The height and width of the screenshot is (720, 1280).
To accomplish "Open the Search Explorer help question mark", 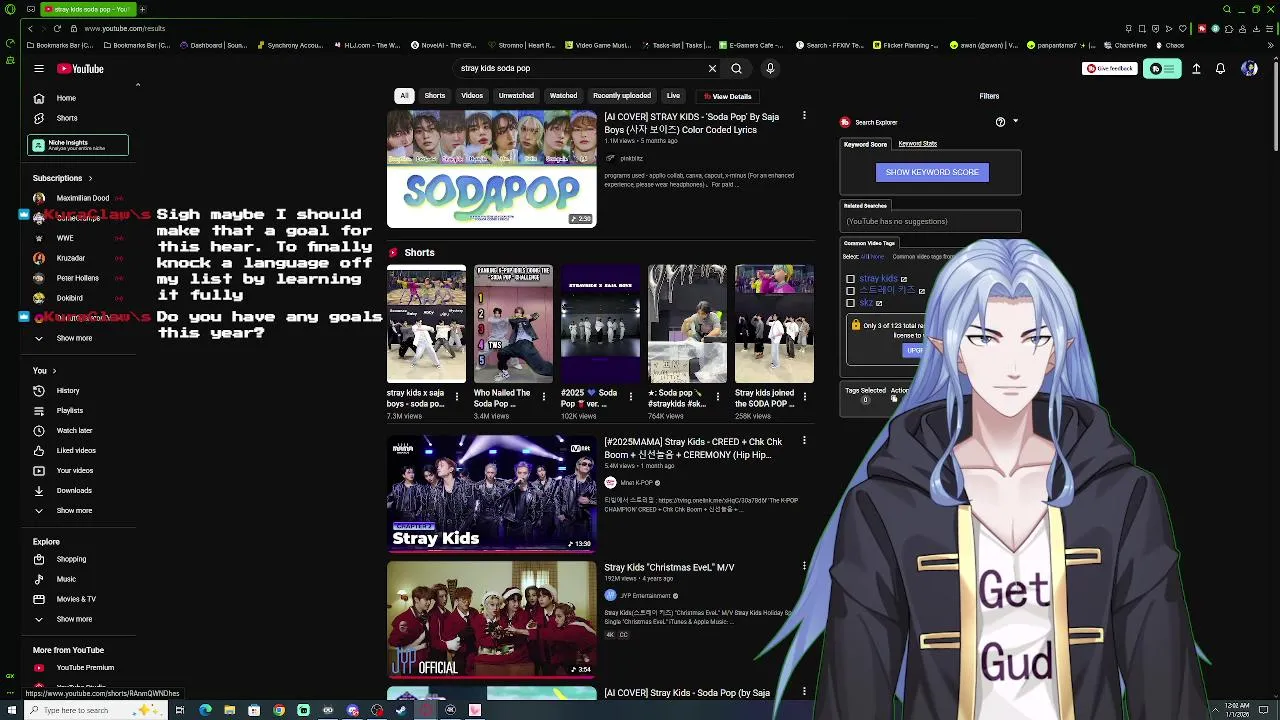I will pyautogui.click(x=1000, y=122).
